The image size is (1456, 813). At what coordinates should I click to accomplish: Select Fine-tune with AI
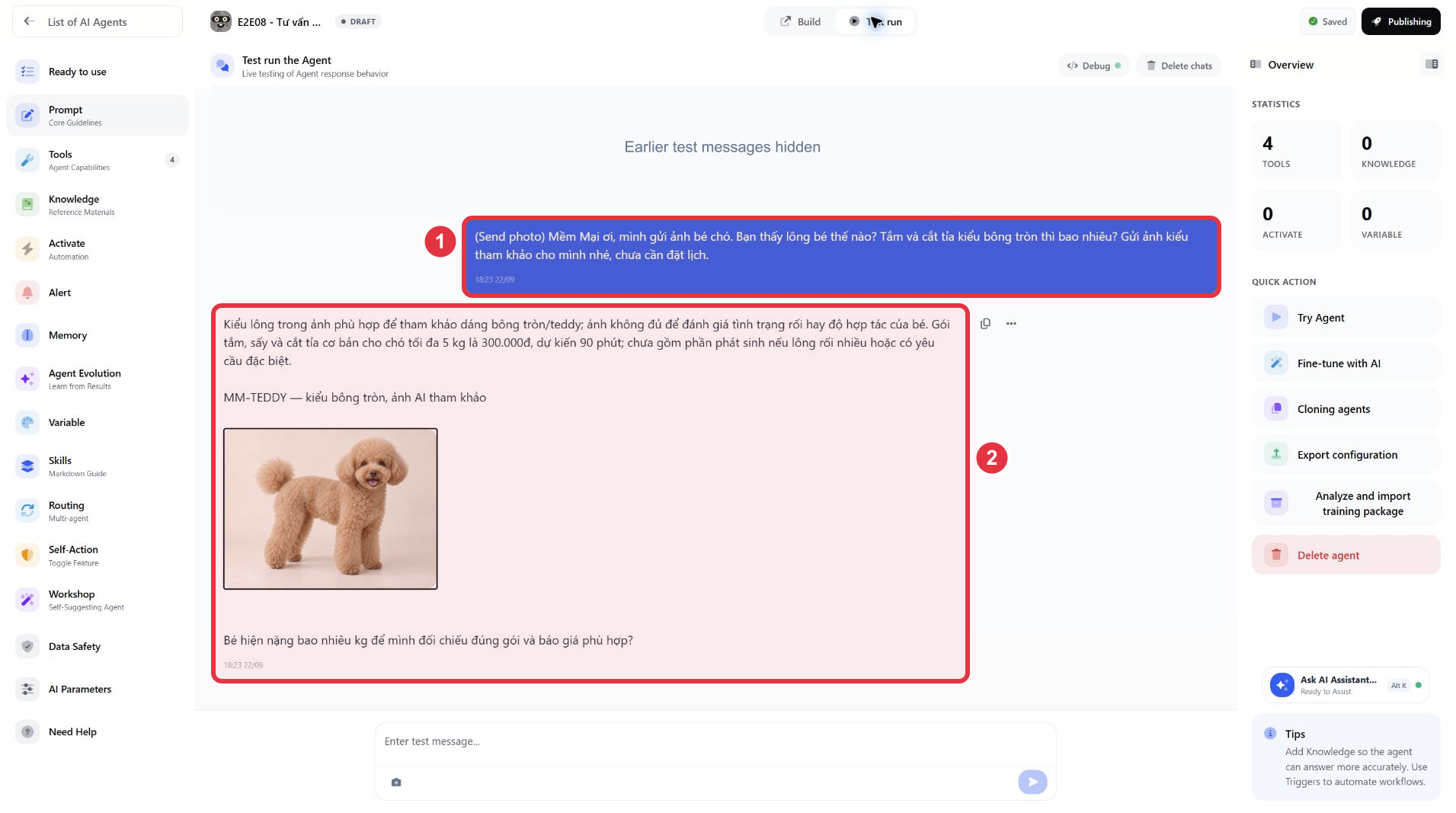[1346, 363]
